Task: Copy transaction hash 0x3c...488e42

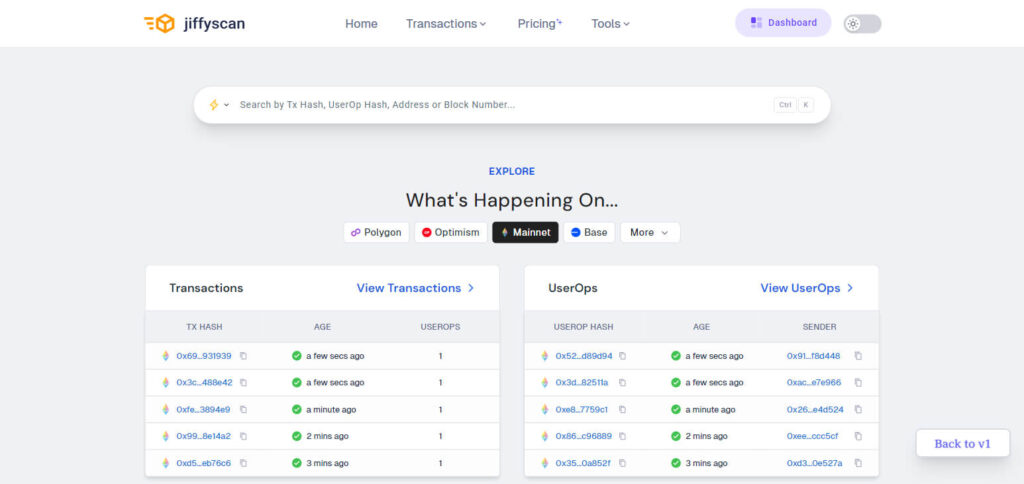Action: pyautogui.click(x=244, y=383)
